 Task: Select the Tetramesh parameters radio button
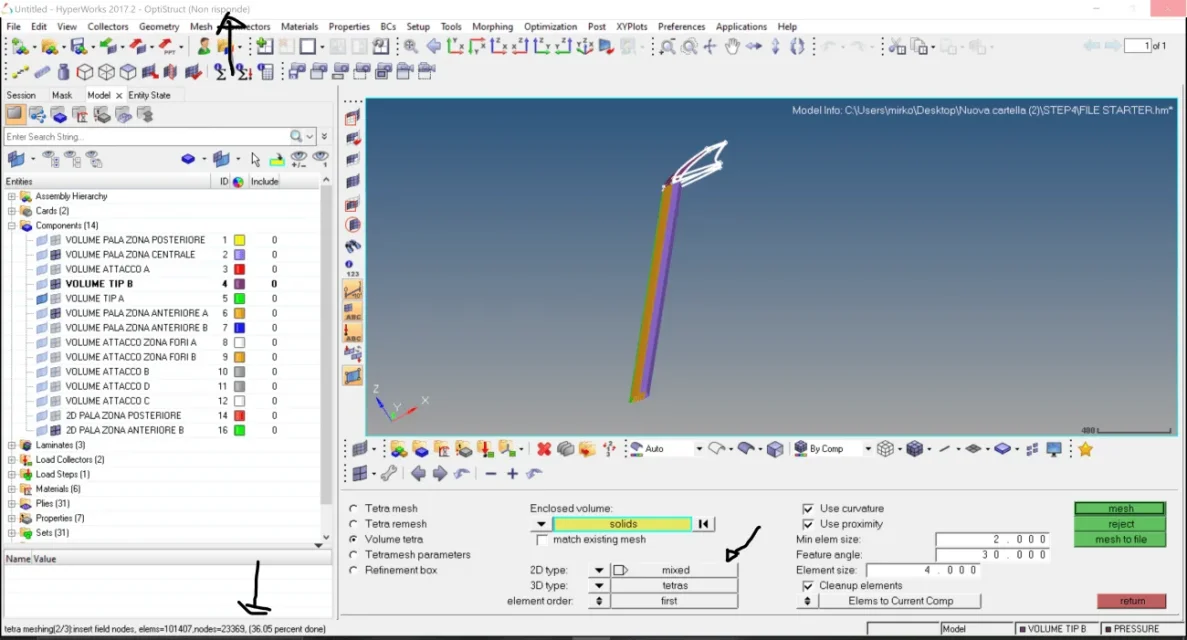pos(354,554)
